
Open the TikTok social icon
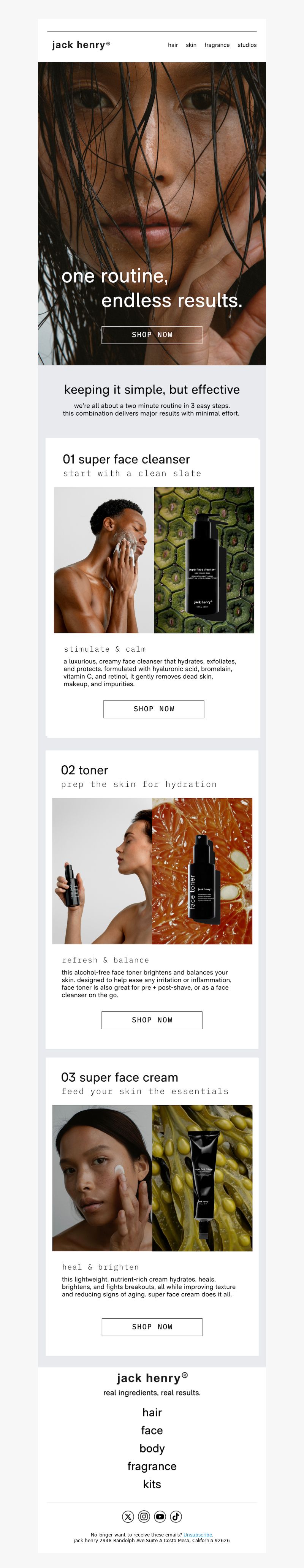(x=176, y=1516)
